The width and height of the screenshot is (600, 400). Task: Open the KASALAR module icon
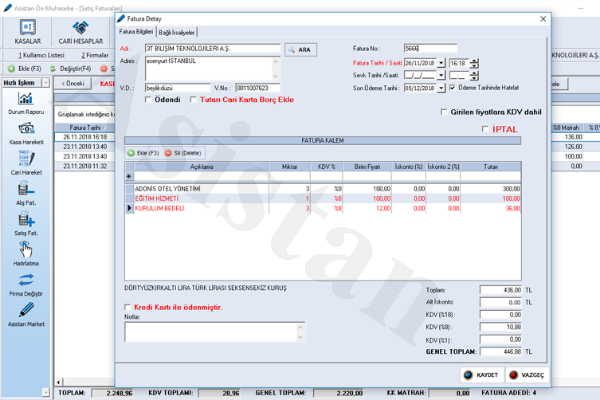28,28
